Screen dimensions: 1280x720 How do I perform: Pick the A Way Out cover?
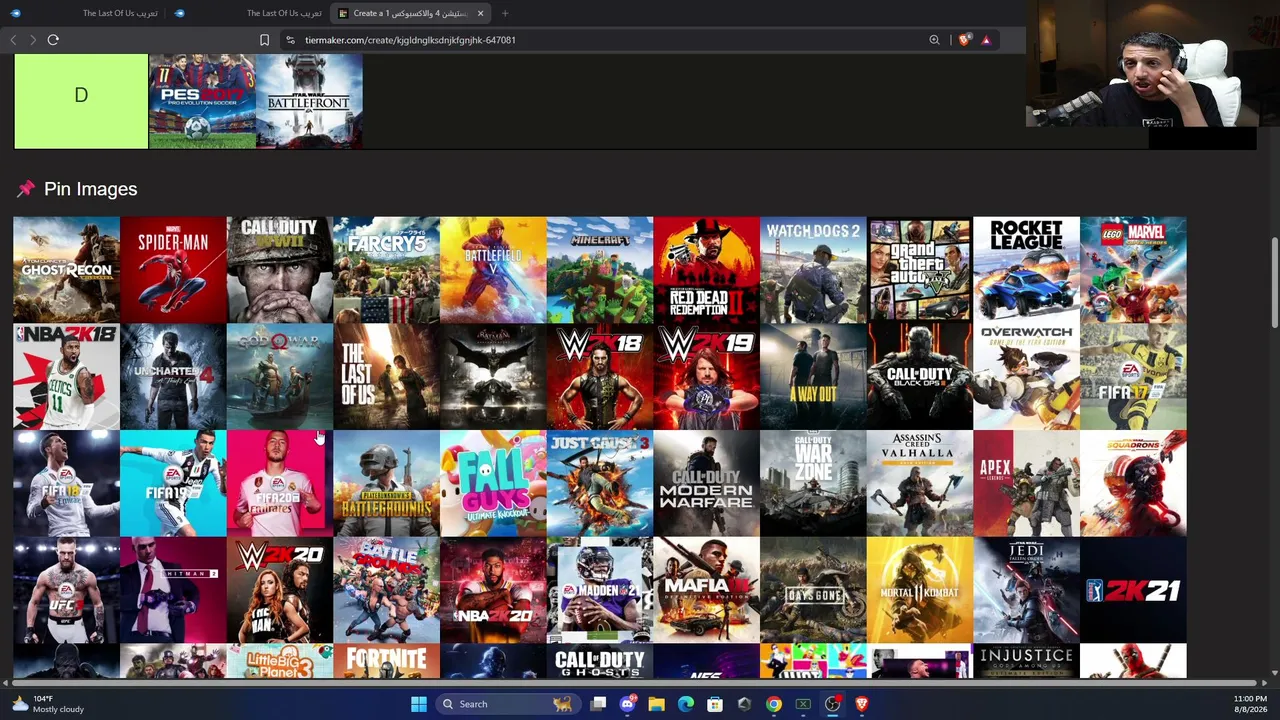813,377
